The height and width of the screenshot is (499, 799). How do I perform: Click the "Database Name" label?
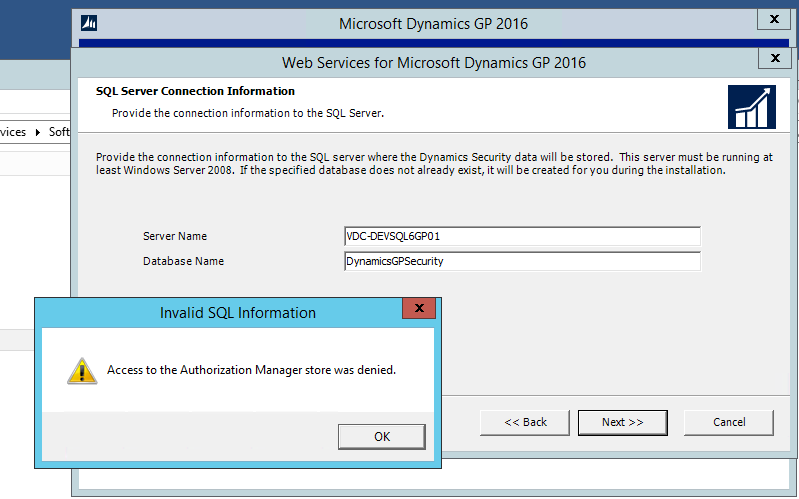point(183,261)
